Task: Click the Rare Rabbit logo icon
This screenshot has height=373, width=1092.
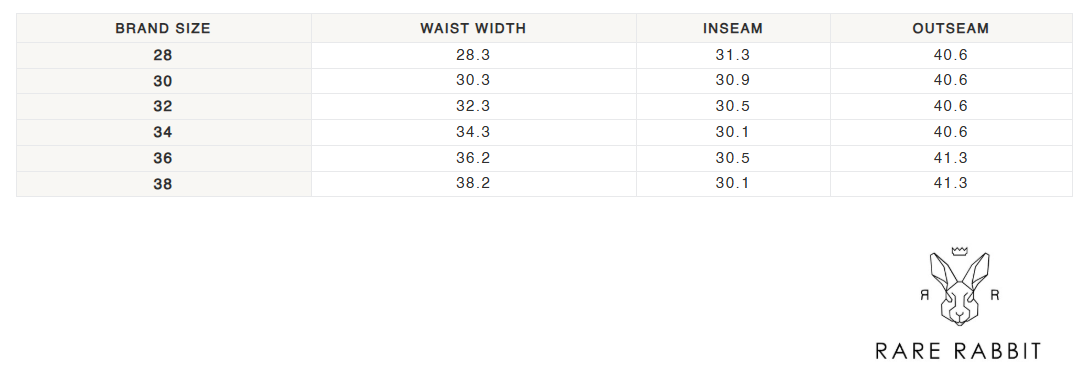Action: 960,286
